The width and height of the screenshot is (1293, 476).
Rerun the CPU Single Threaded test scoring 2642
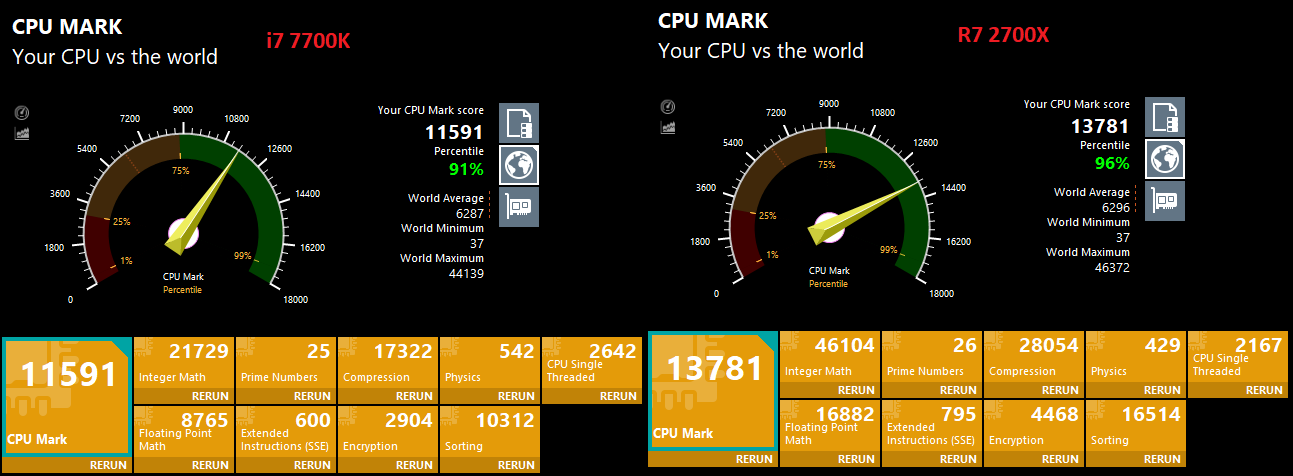(618, 396)
